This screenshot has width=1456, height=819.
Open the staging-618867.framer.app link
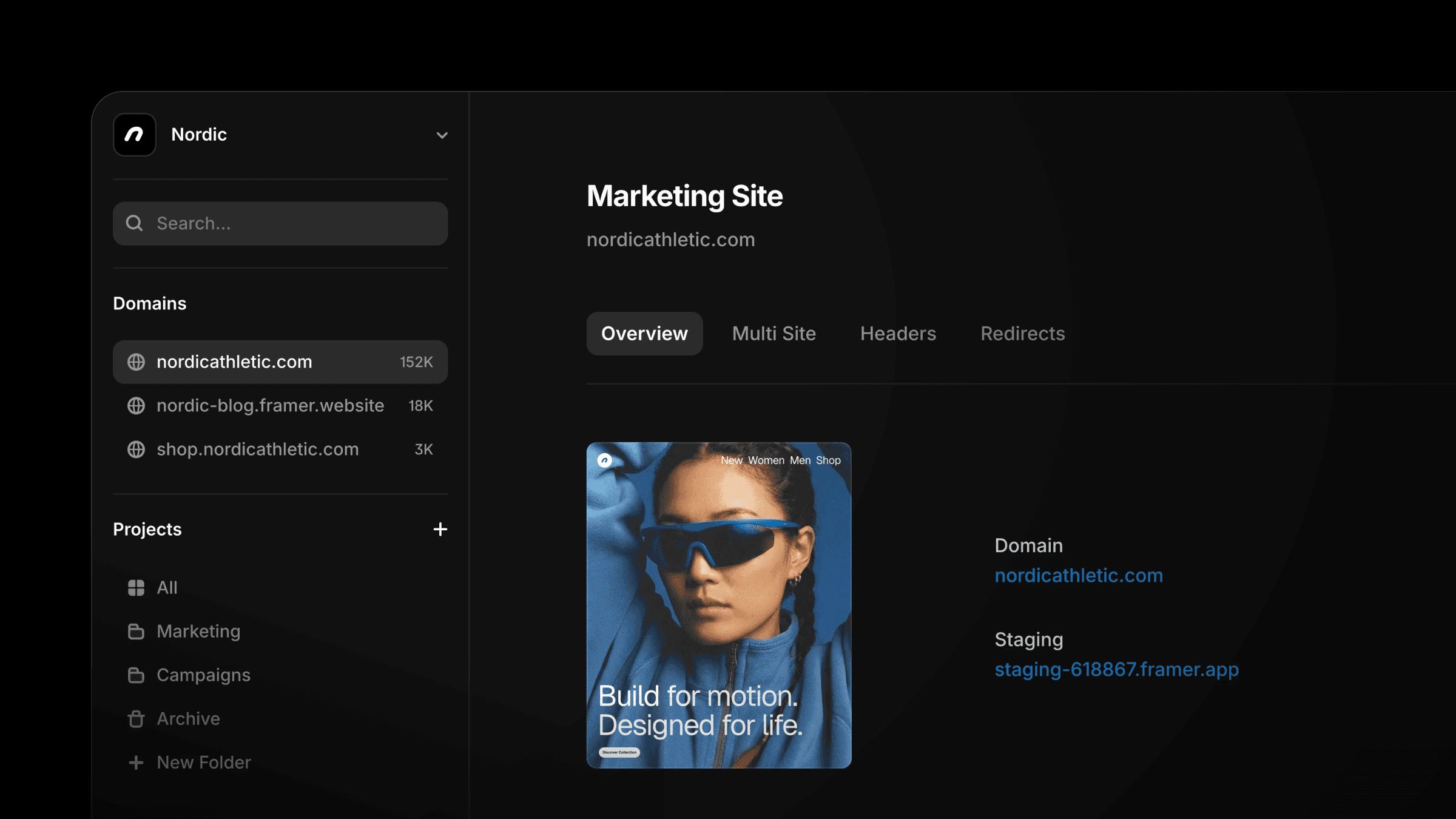coord(1117,670)
